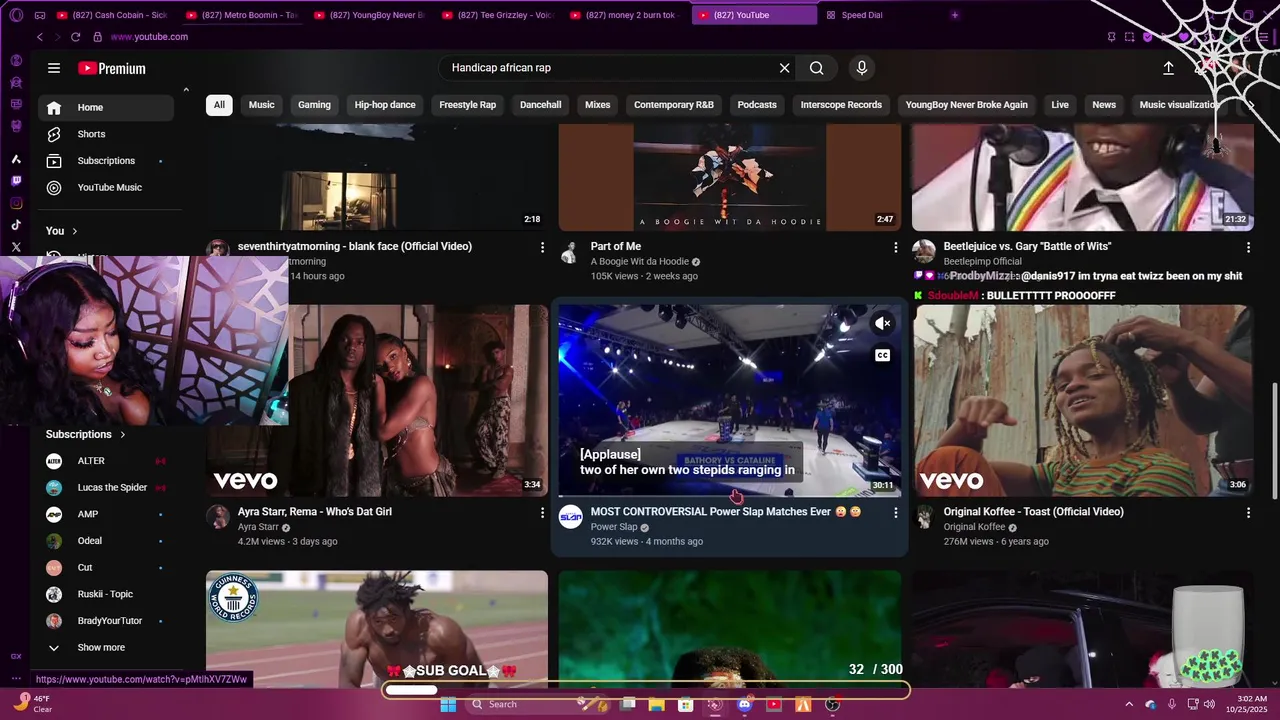Open more options for Power Slap video
The image size is (1280, 720).
click(895, 513)
